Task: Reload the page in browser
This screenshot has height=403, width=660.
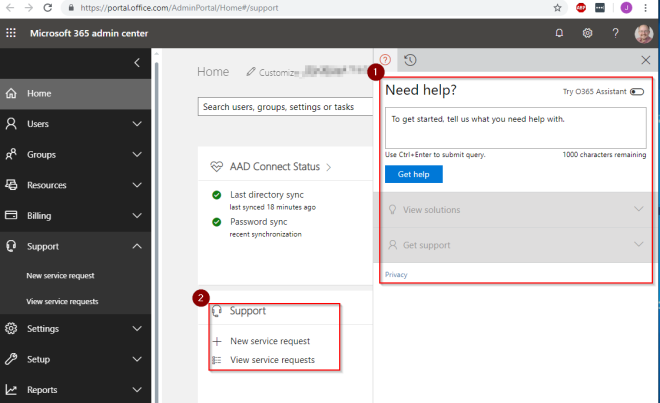Action: click(x=48, y=8)
